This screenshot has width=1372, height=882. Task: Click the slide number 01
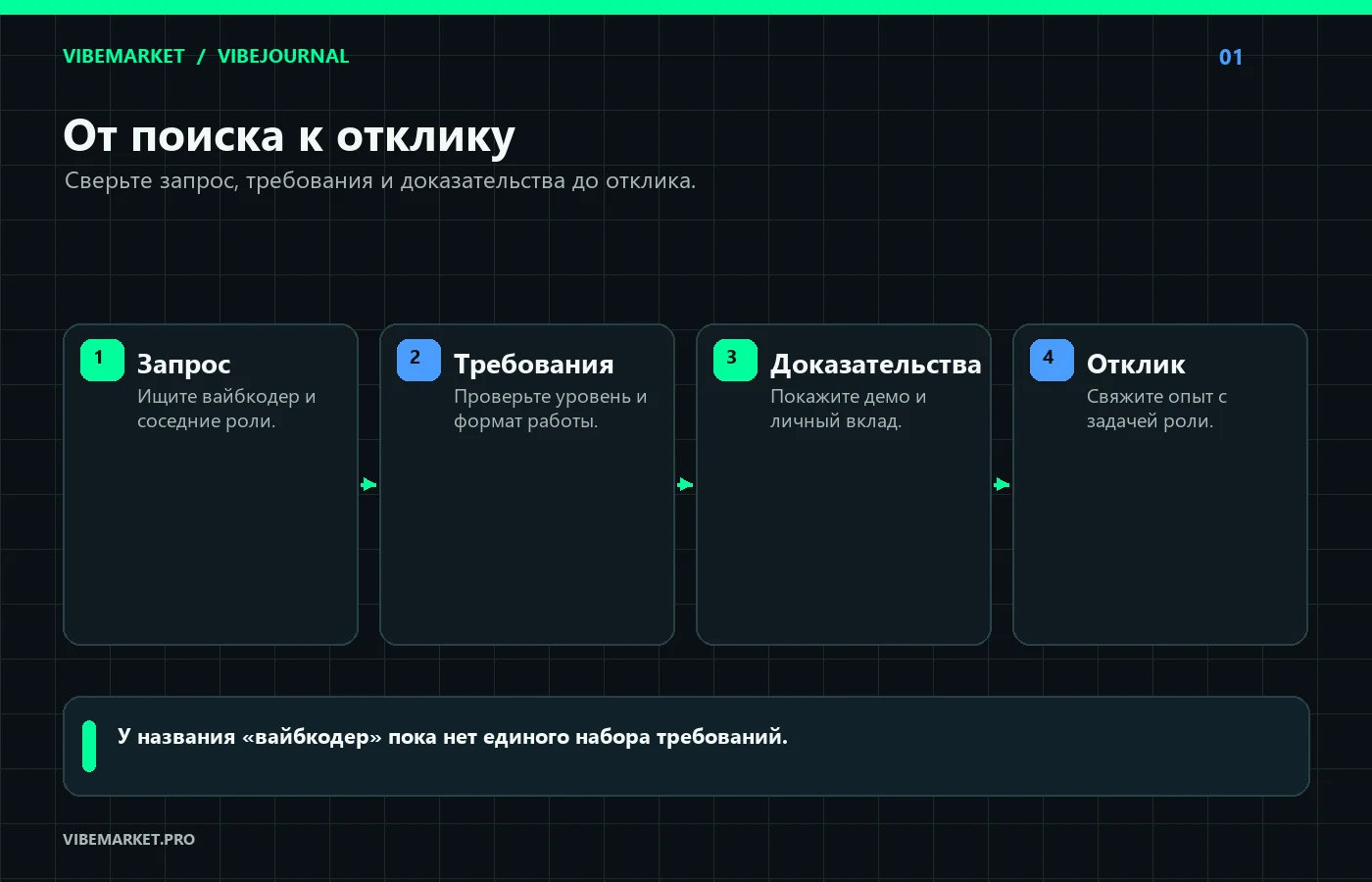click(1231, 57)
